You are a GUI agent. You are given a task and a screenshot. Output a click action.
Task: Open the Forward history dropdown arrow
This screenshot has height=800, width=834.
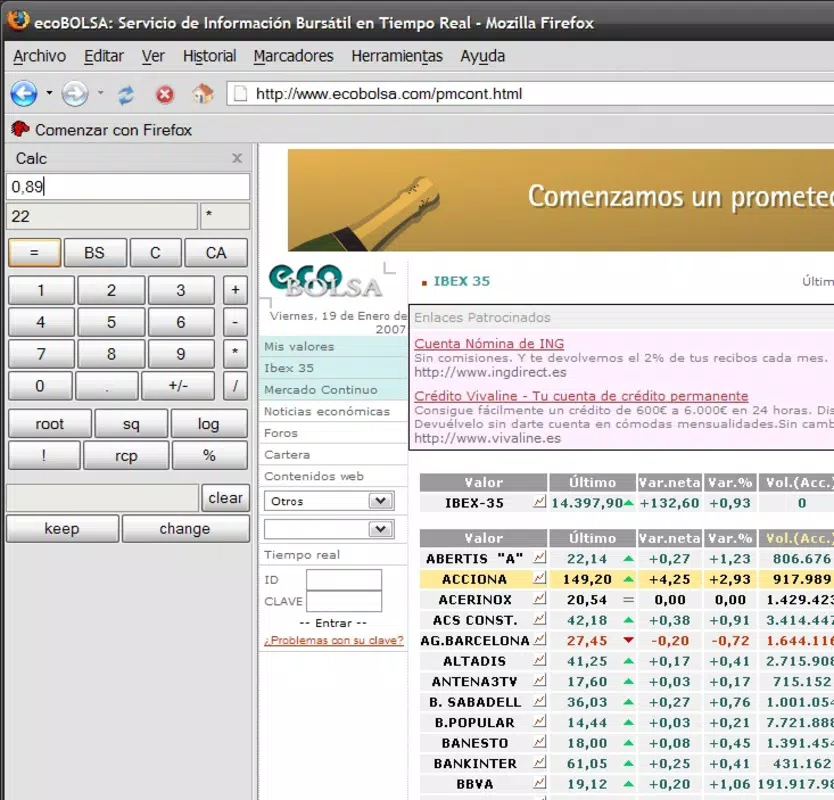pyautogui.click(x=100, y=93)
